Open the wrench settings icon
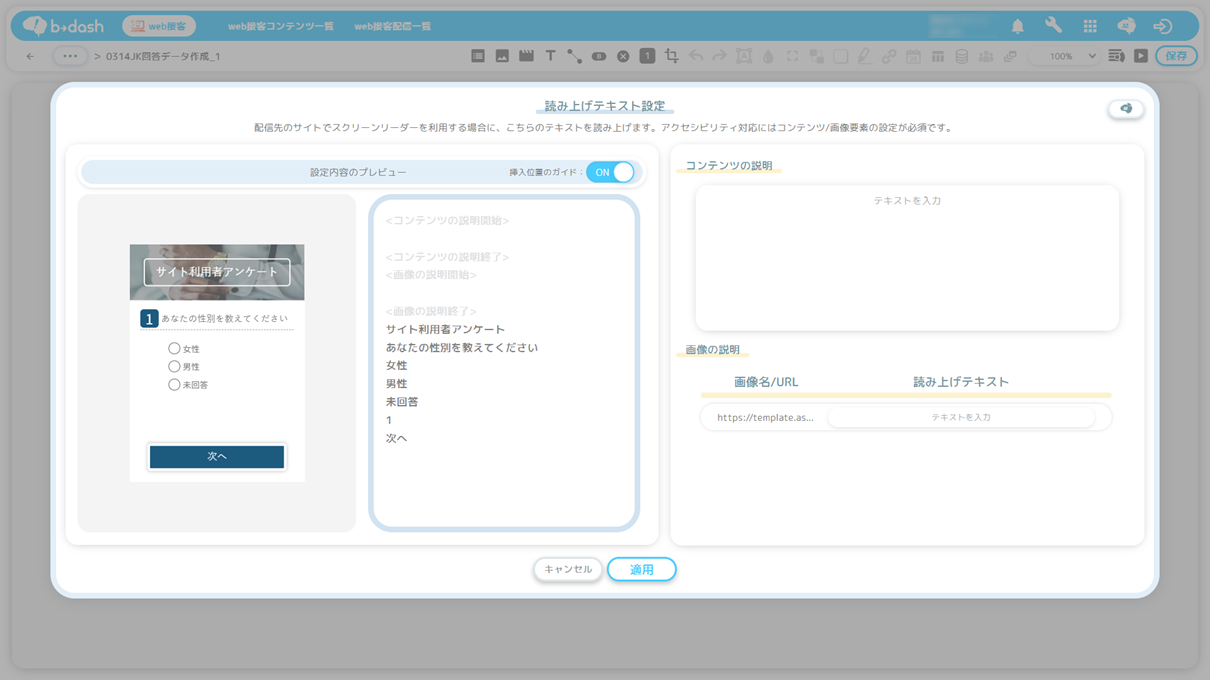 [1053, 26]
